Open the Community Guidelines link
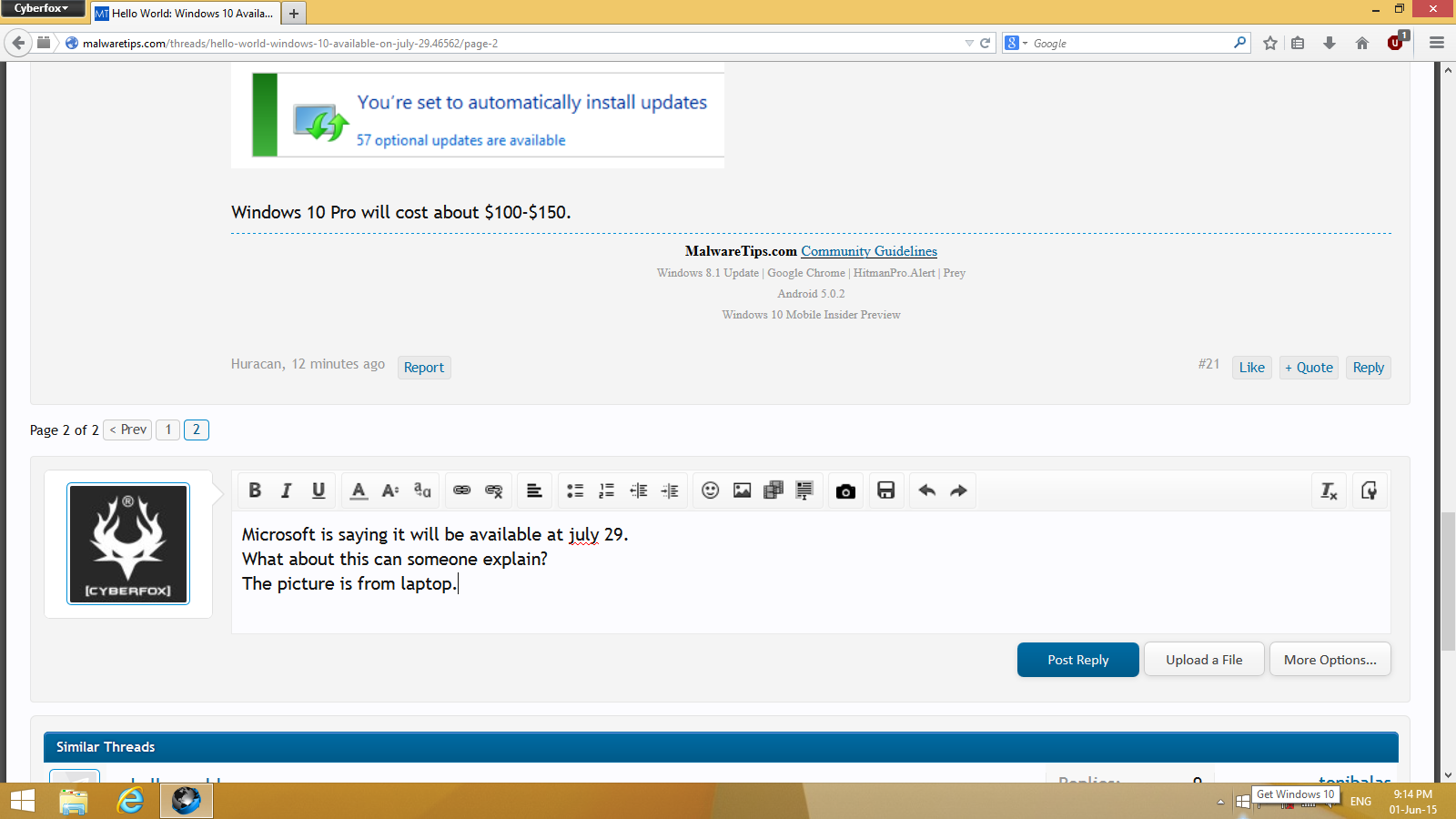Screen dimensions: 1456x819 pos(869,251)
